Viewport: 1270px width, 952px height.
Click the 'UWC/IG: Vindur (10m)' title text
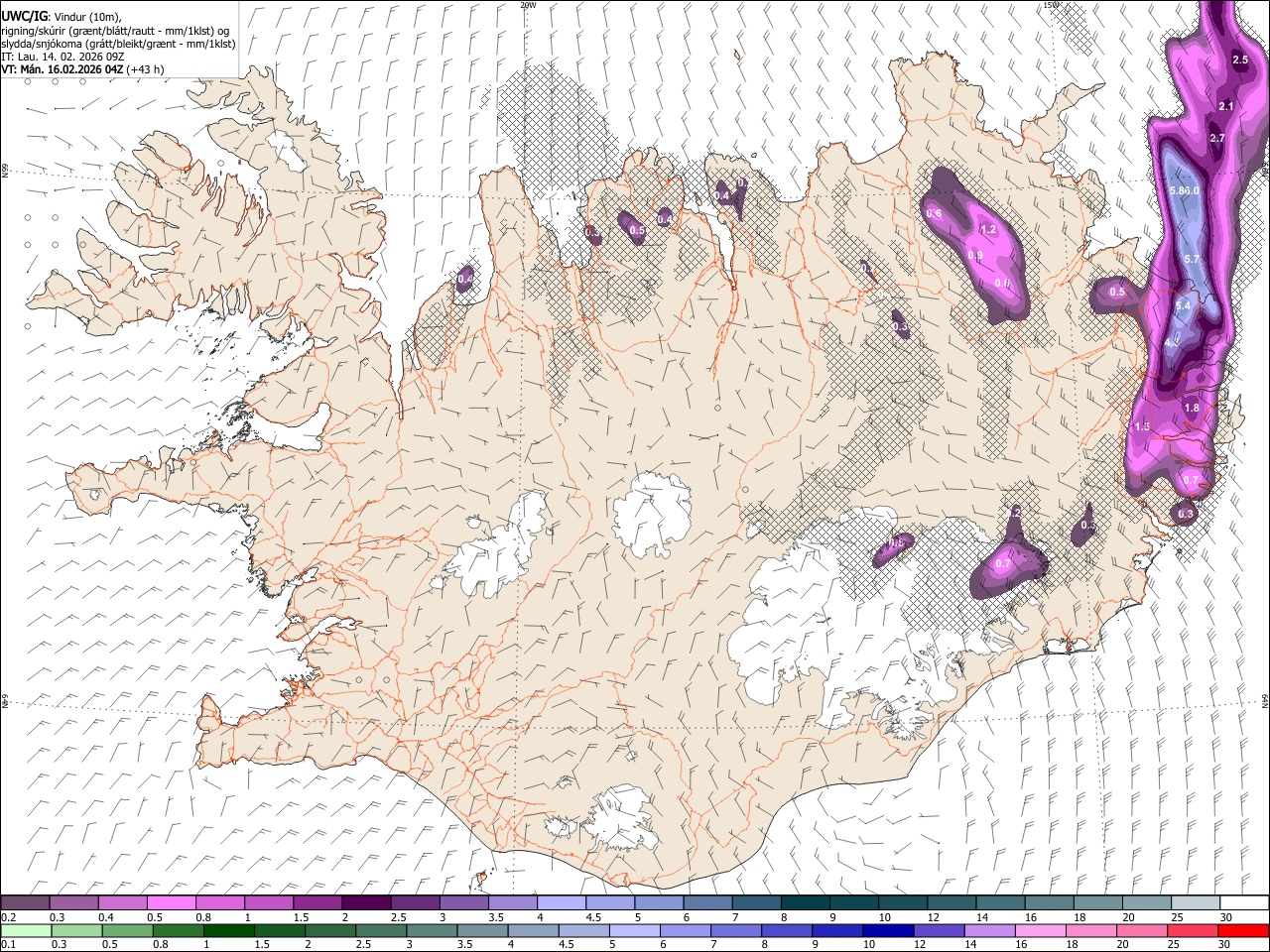[x=61, y=16]
